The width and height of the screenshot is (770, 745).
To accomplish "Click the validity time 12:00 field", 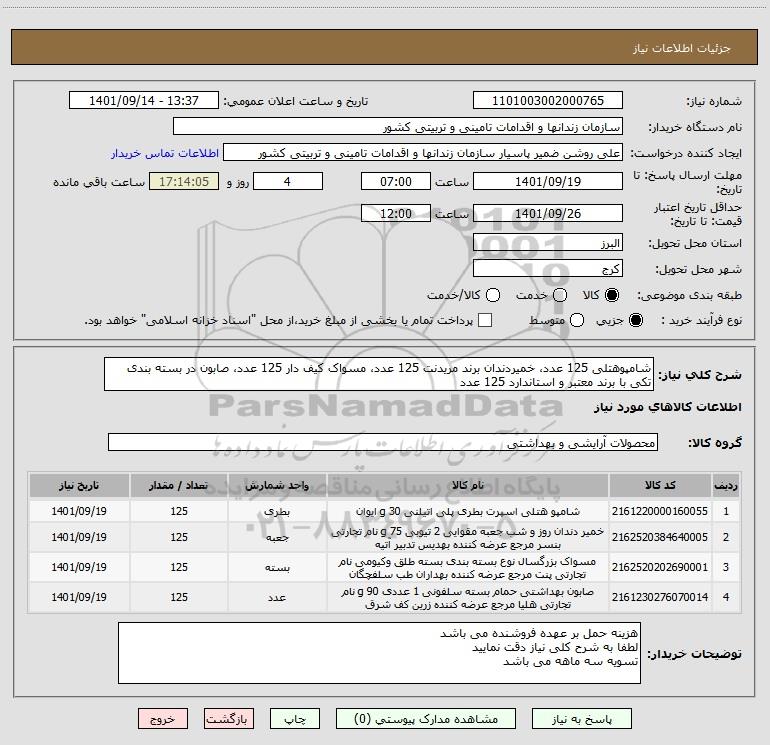I will coord(396,214).
